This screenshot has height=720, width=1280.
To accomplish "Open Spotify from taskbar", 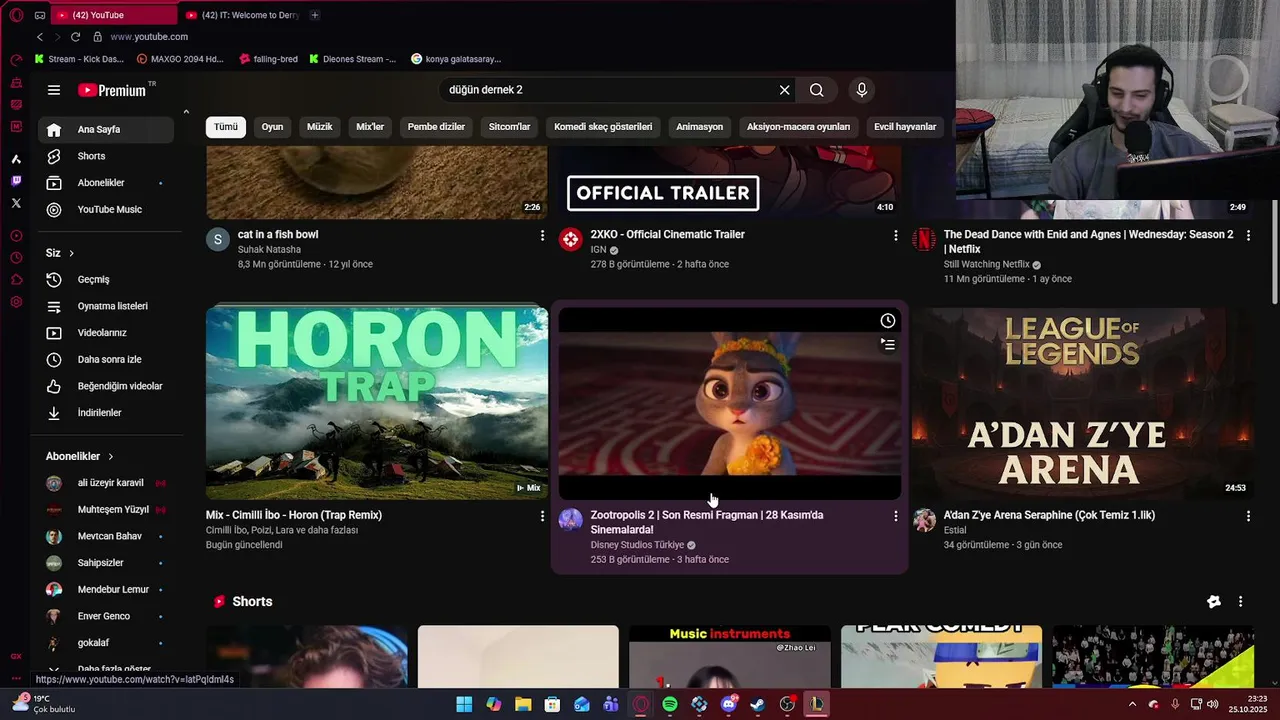I will 670,704.
